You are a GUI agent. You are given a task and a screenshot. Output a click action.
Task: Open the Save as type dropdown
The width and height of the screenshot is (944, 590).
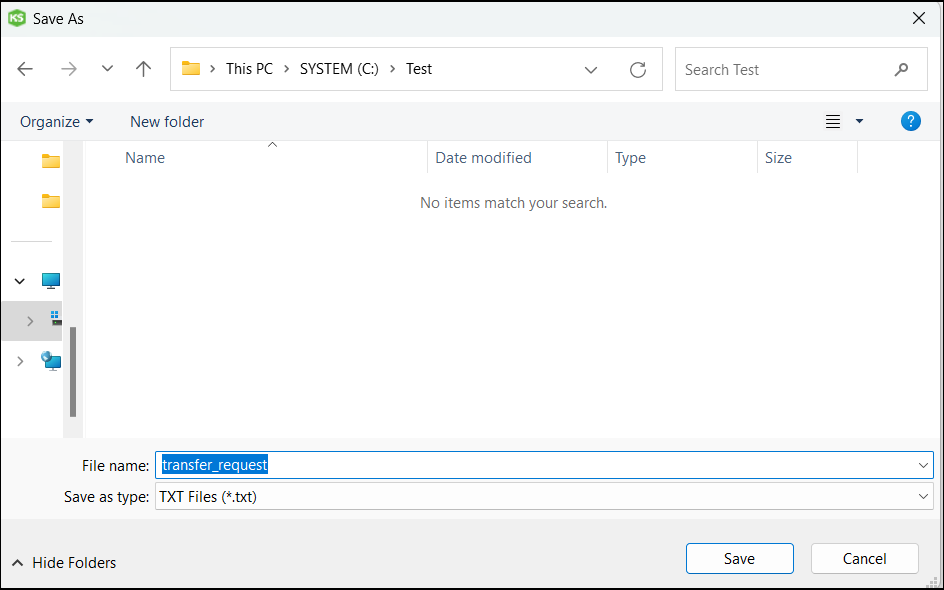[923, 496]
